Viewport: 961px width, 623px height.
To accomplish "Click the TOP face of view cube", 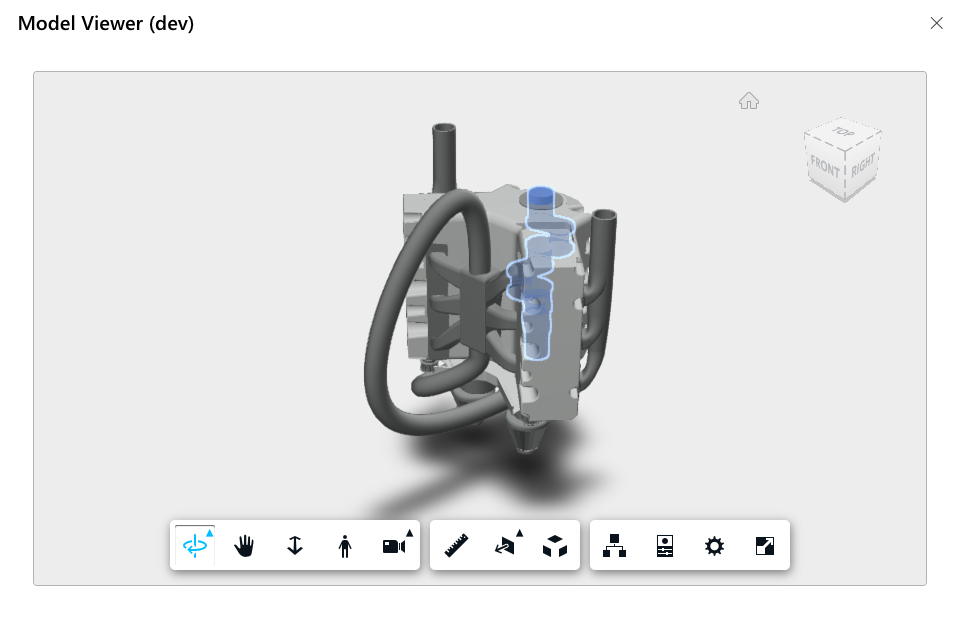I will [x=843, y=132].
